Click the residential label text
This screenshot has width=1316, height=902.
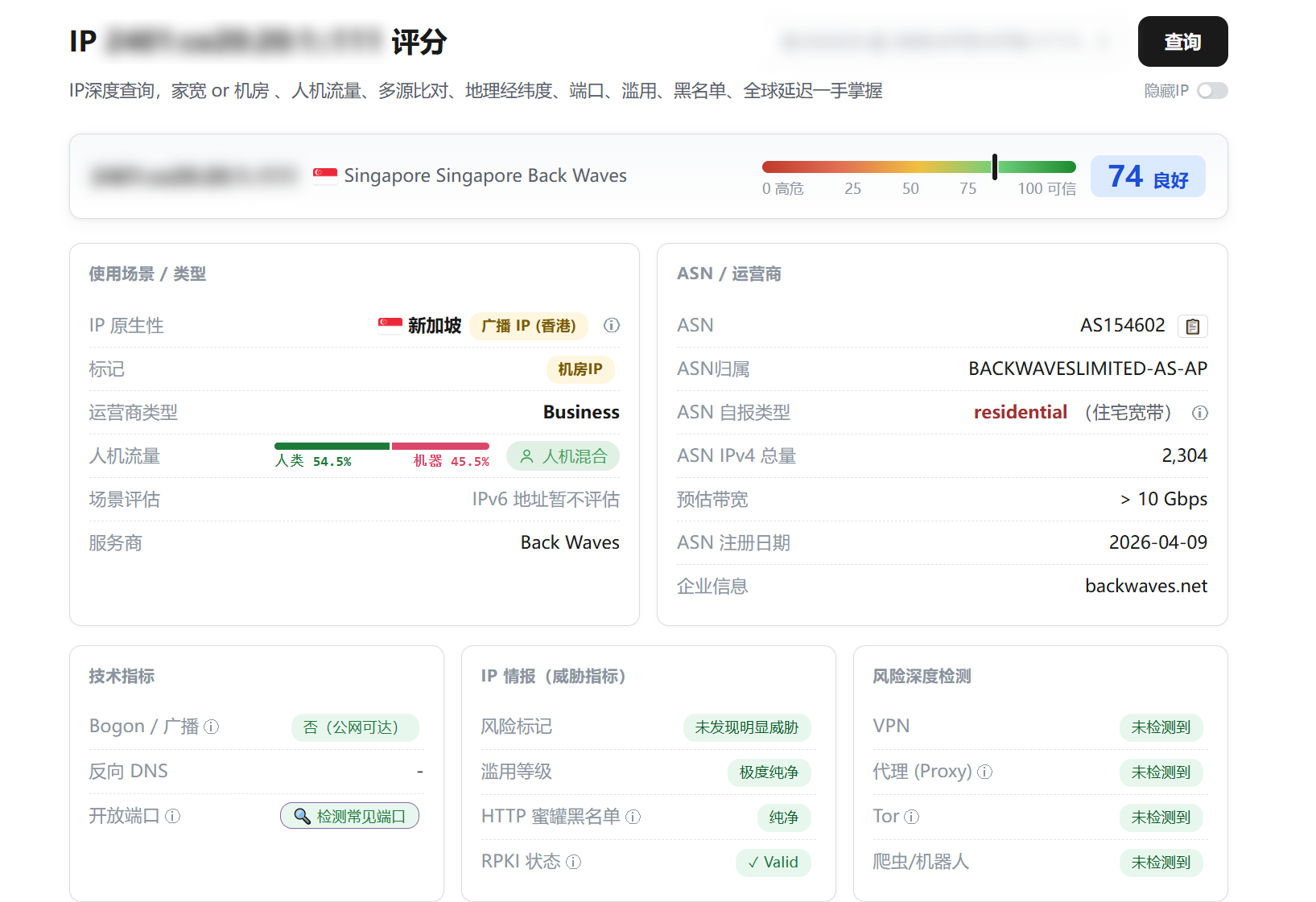(1021, 412)
